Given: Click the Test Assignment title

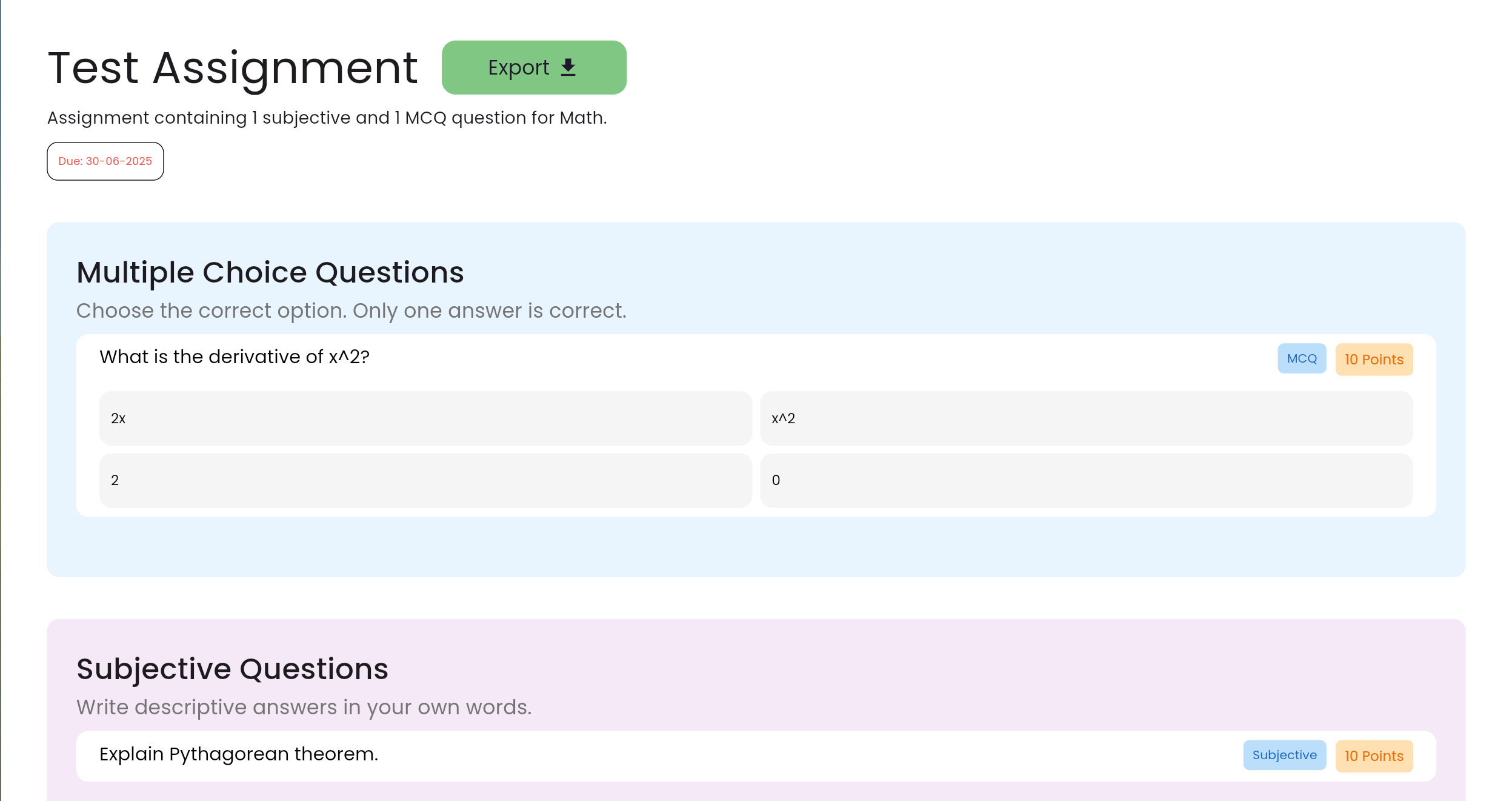Looking at the screenshot, I should click(233, 68).
